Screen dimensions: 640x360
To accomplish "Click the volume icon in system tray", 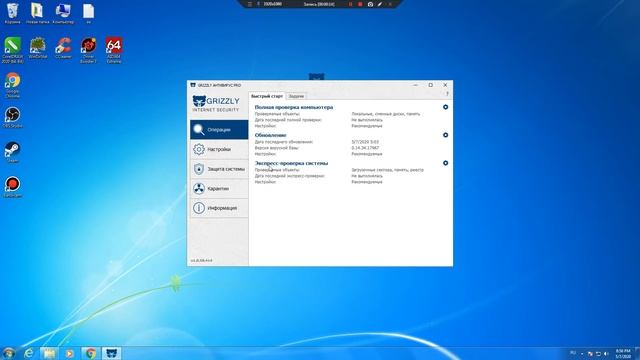I will coord(606,353).
